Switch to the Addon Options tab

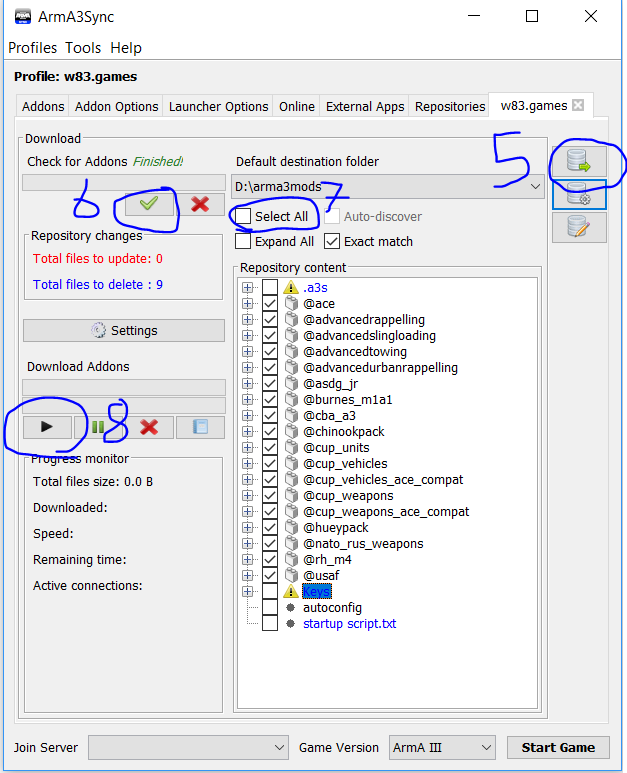(116, 106)
